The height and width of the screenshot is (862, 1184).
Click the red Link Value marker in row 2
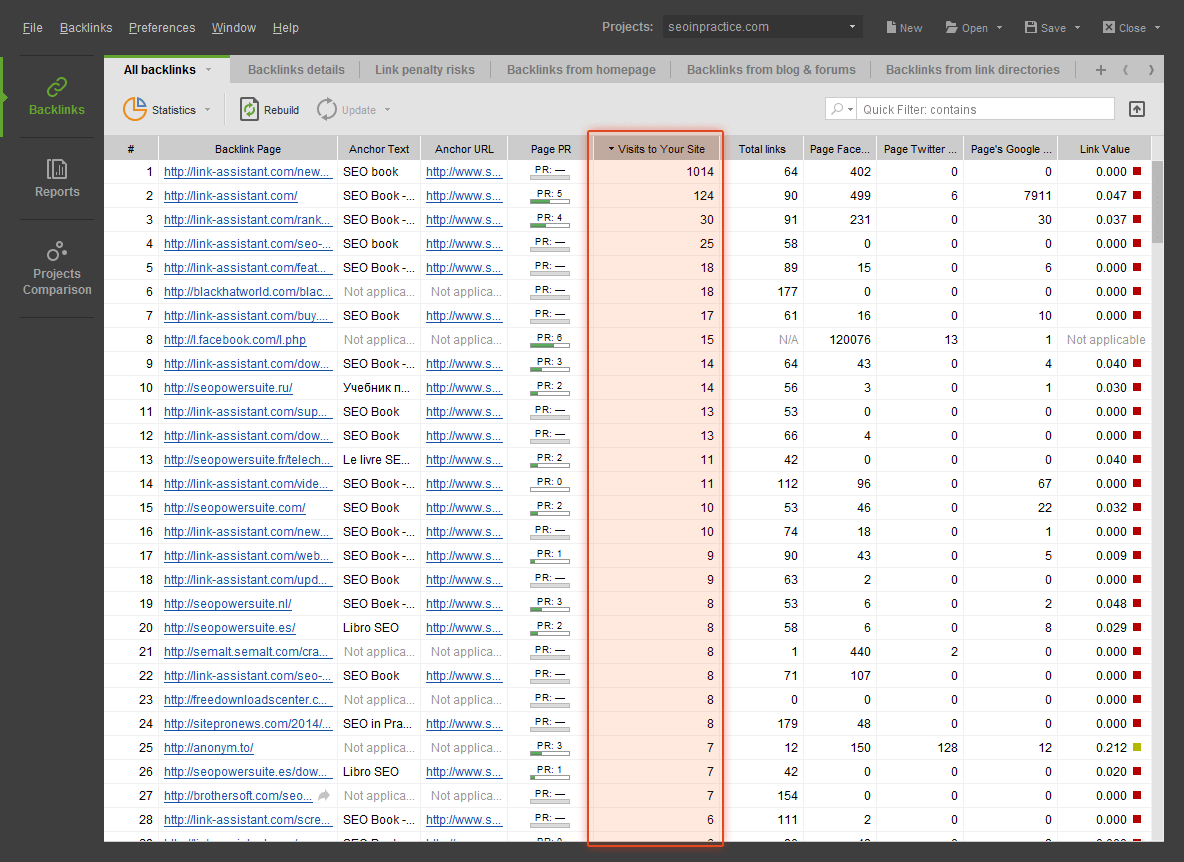[1137, 195]
